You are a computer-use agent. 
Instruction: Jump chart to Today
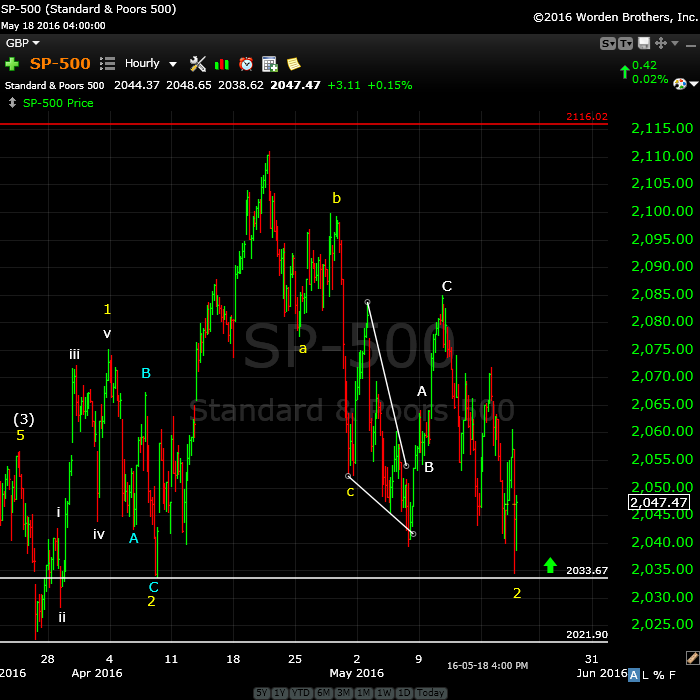pos(430,693)
